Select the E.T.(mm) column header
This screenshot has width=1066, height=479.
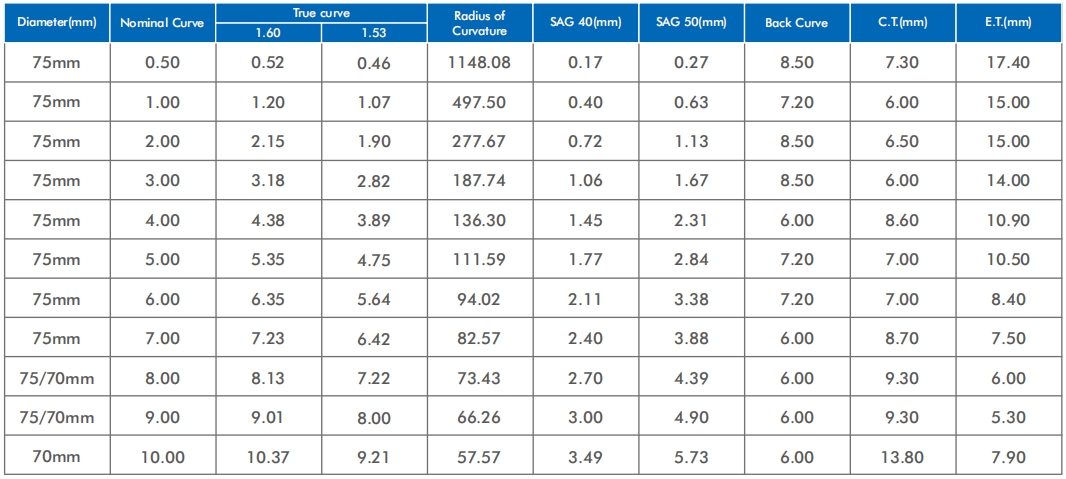[x=1007, y=22]
